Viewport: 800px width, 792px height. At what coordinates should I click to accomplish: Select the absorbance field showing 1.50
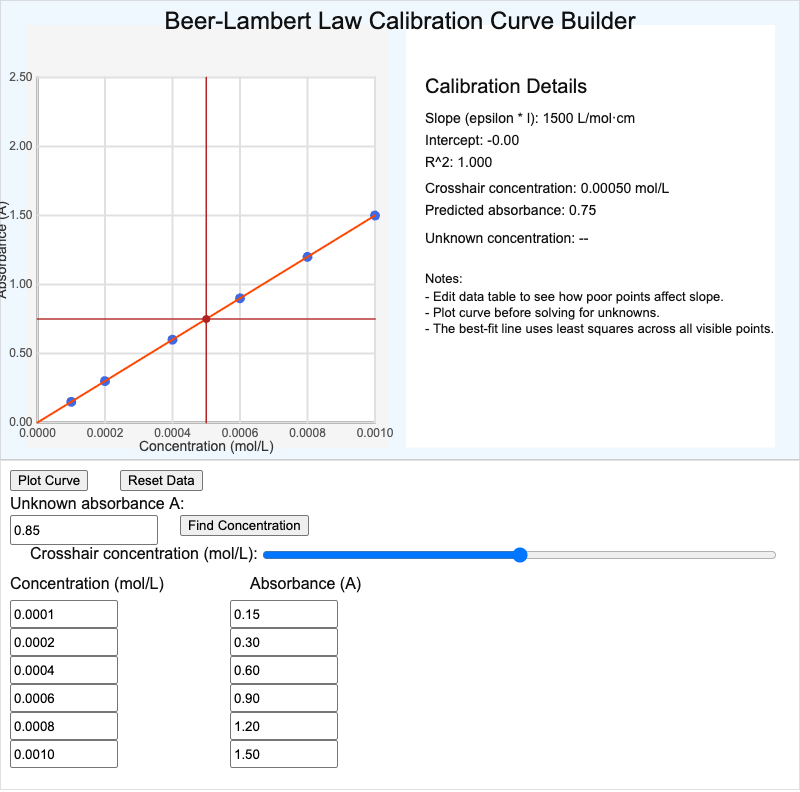point(283,753)
